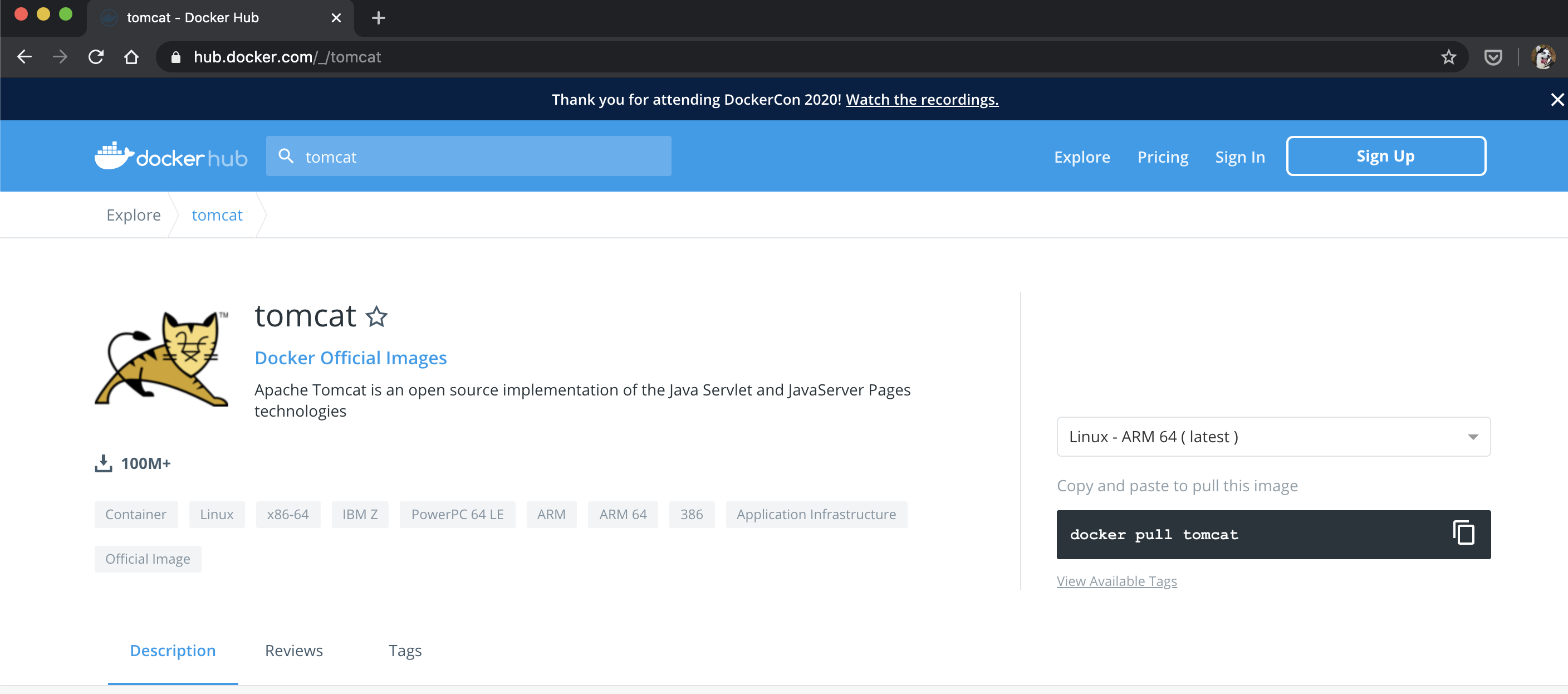Reload the page
This screenshot has width=1568, height=694.
click(96, 57)
